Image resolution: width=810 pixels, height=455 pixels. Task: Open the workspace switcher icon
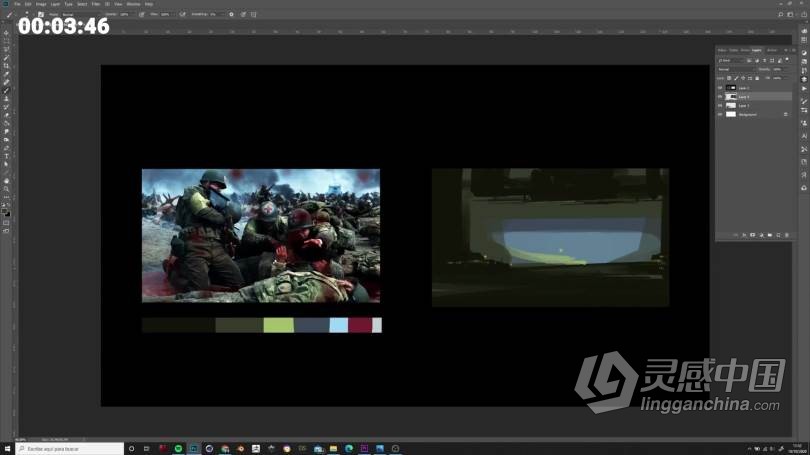pos(790,14)
